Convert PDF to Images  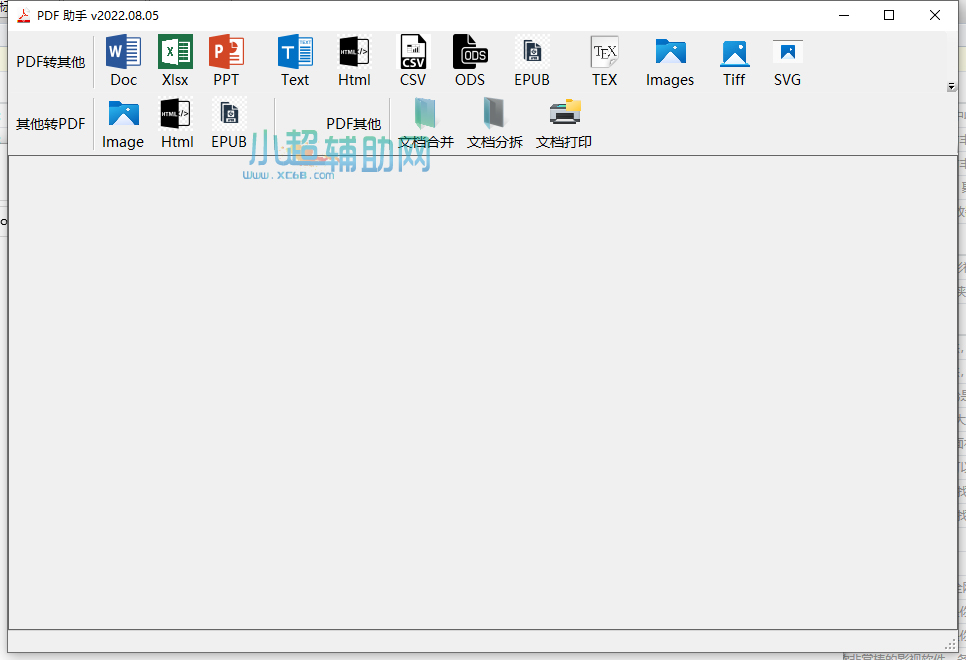tap(670, 61)
